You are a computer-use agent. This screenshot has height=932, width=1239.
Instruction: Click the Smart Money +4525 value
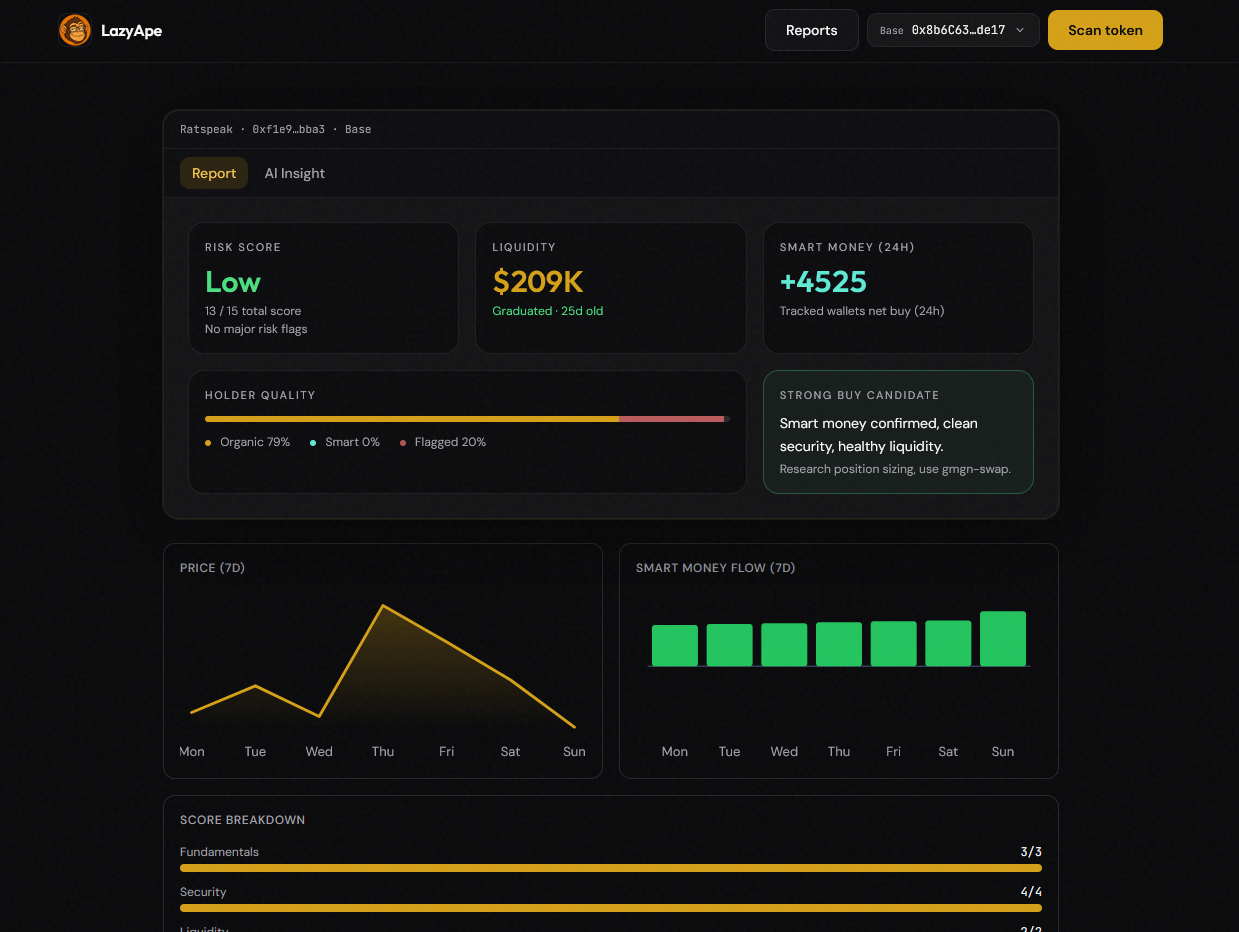pyautogui.click(x=823, y=282)
